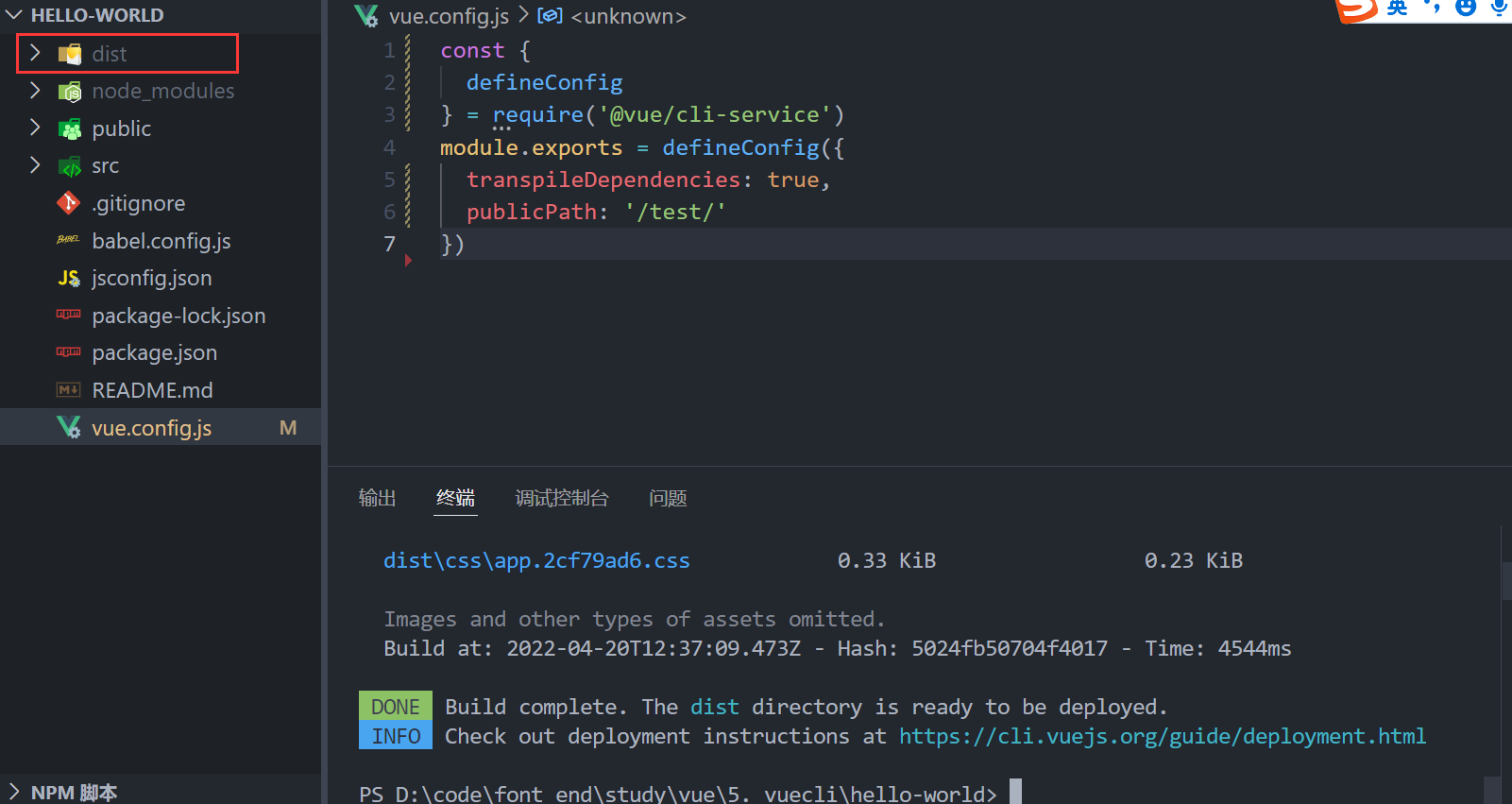Click the README.md markdown icon
1512x804 pixels.
[x=69, y=389]
